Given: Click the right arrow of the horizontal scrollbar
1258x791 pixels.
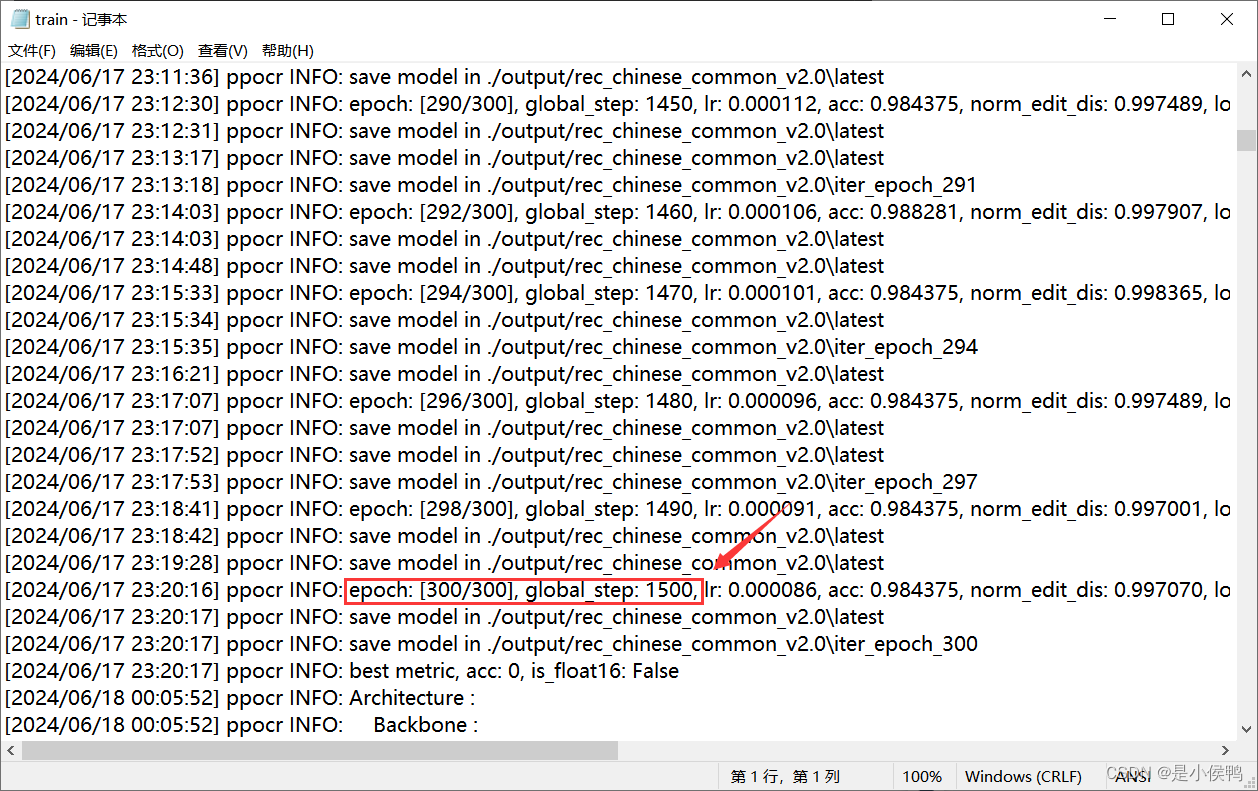Looking at the screenshot, I should click(x=1226, y=750).
